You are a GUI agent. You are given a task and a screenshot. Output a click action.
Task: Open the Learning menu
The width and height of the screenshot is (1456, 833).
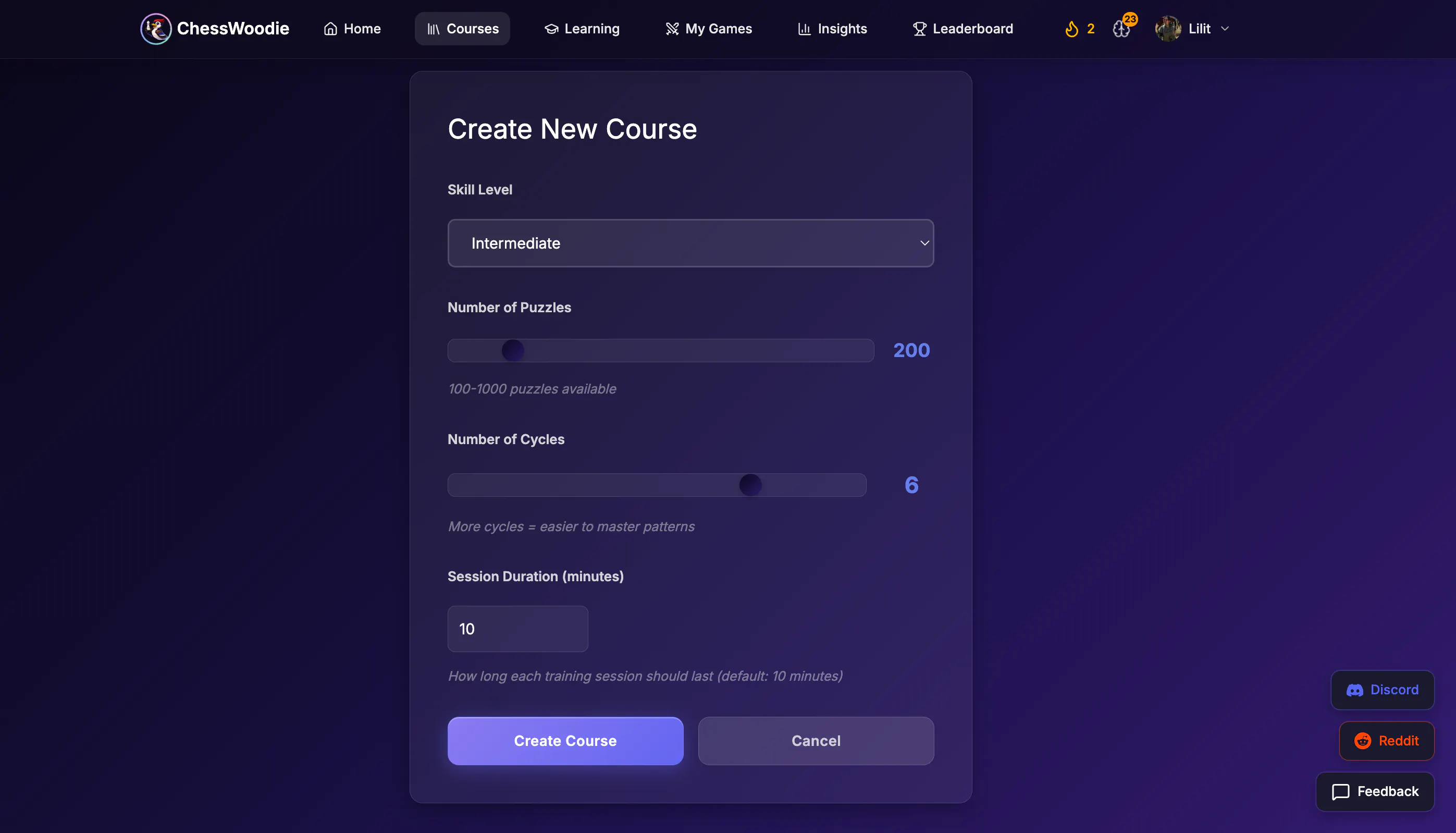582,29
